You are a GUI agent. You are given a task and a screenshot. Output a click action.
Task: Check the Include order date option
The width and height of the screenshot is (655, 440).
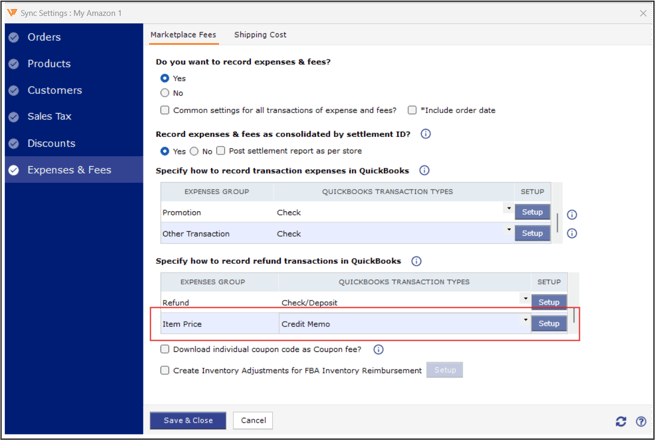pos(412,110)
